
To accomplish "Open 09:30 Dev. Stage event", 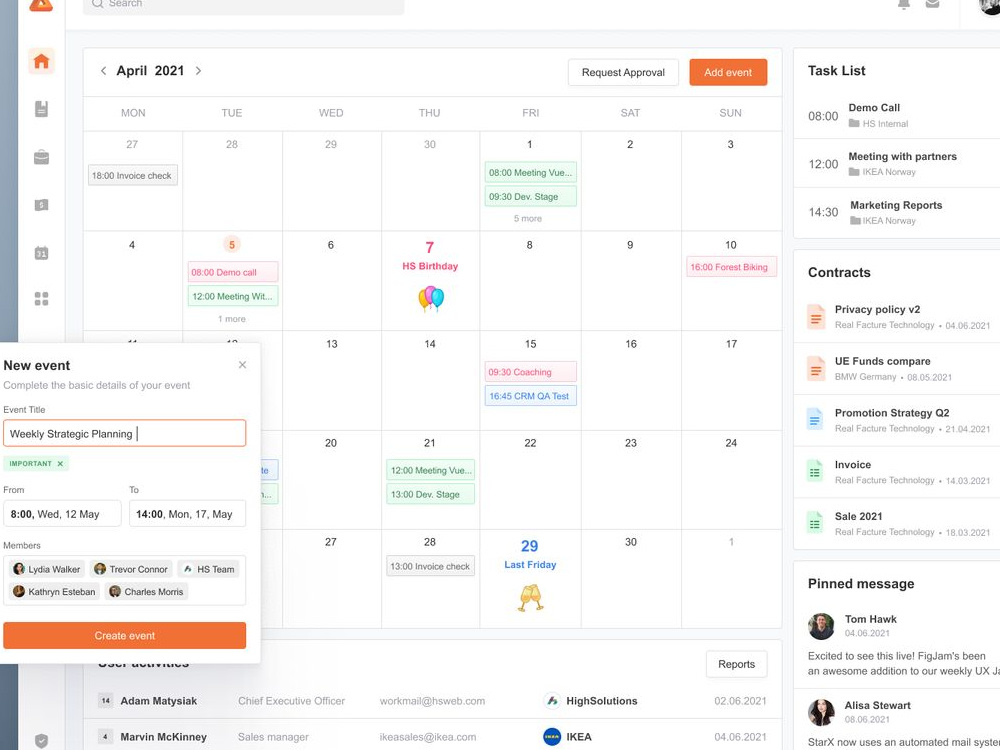I will click(x=531, y=196).
